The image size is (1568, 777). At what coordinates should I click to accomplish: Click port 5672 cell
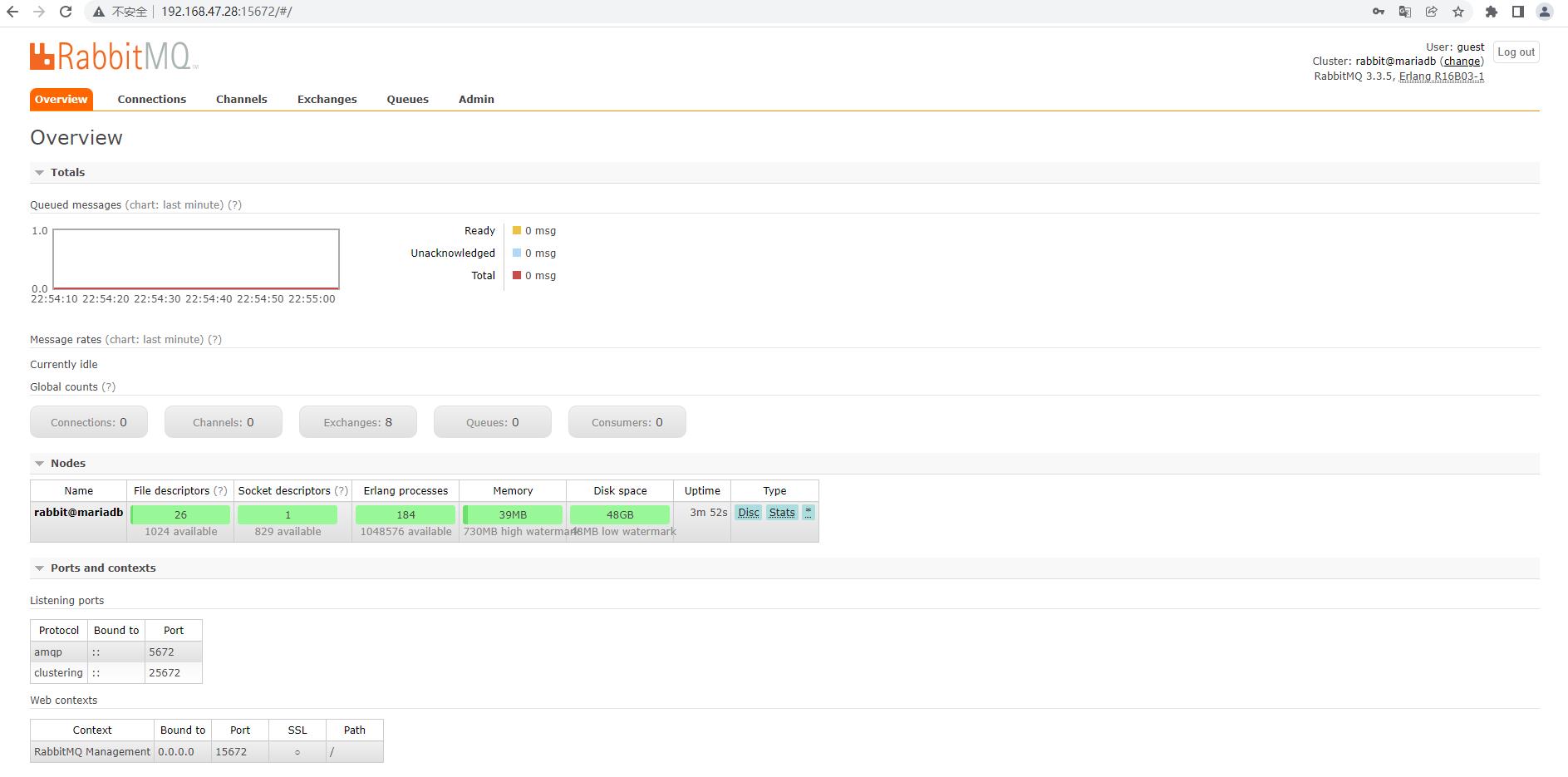coord(174,652)
